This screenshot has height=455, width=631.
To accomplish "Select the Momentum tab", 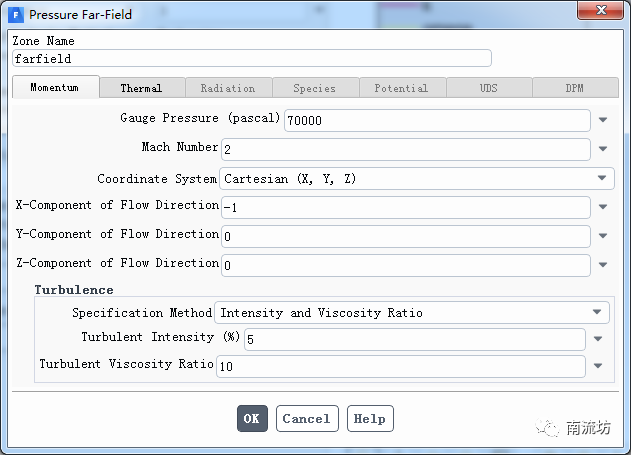I will (55, 88).
